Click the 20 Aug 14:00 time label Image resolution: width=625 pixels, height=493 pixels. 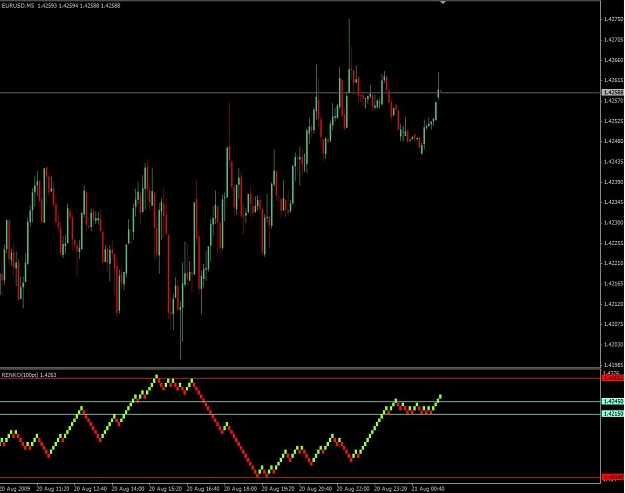pos(128,489)
